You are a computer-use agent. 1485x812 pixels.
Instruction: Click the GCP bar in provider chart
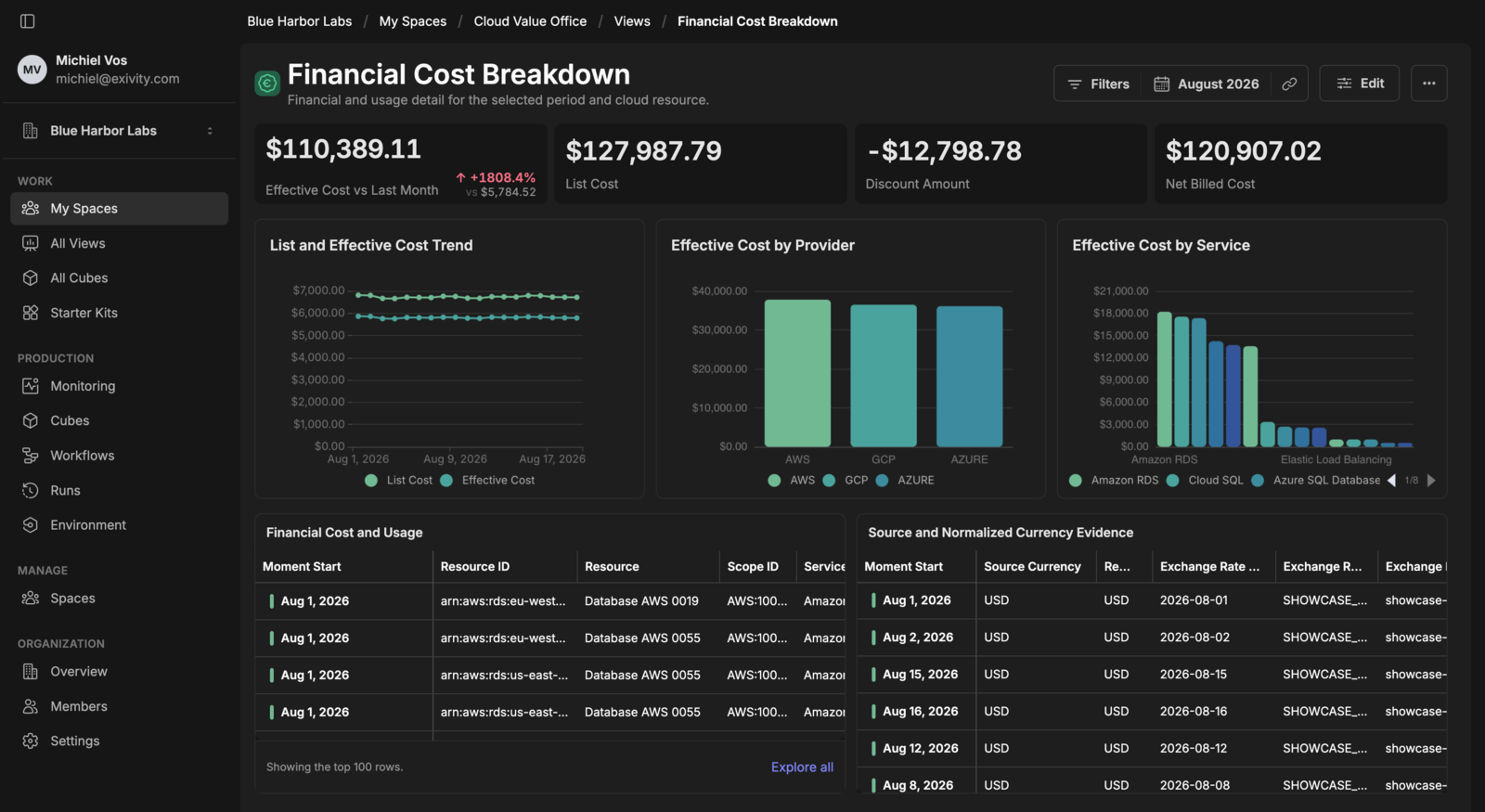pos(884,376)
